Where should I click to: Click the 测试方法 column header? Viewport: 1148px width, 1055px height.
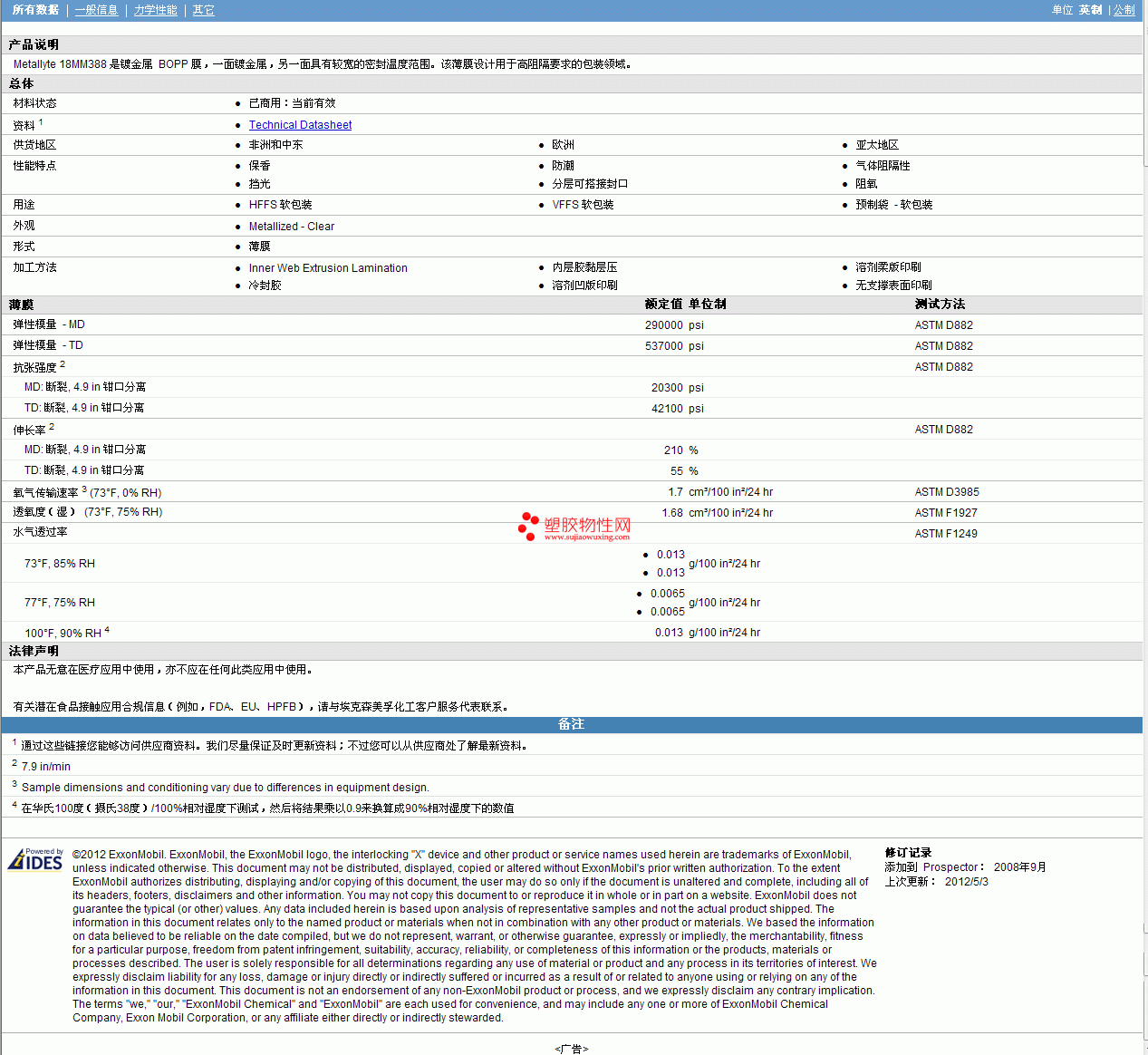pyautogui.click(x=940, y=305)
